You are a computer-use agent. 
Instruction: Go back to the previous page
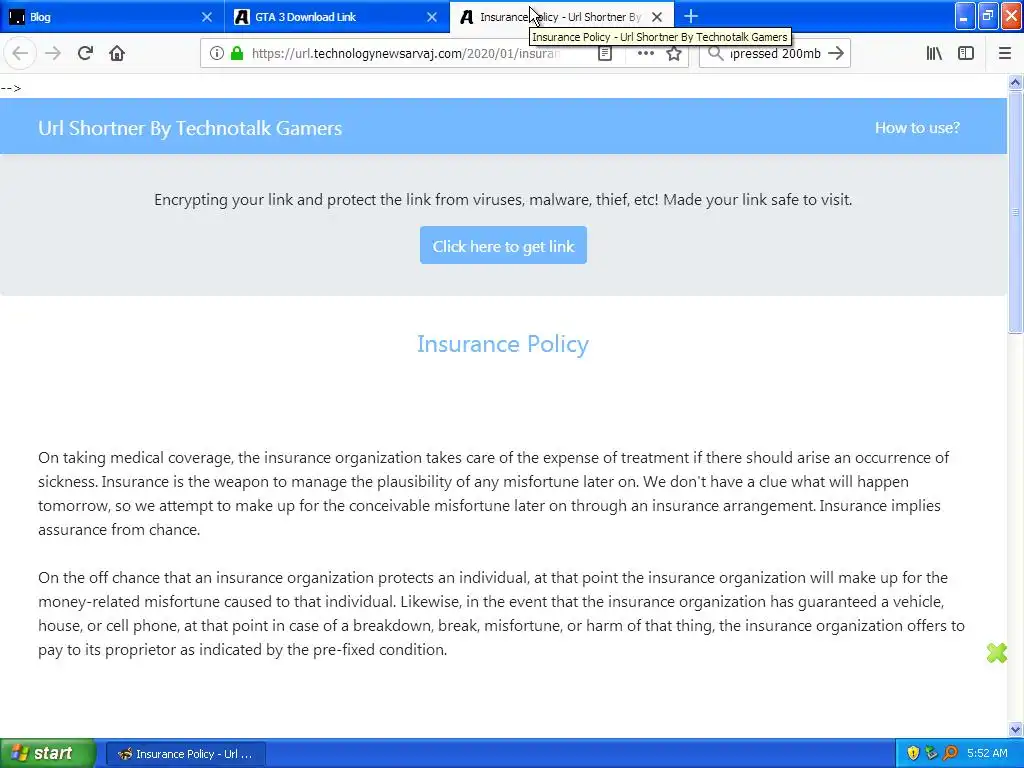(20, 54)
